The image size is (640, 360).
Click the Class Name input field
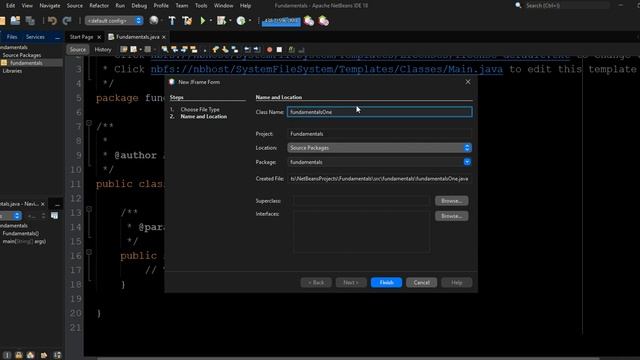(x=380, y=112)
